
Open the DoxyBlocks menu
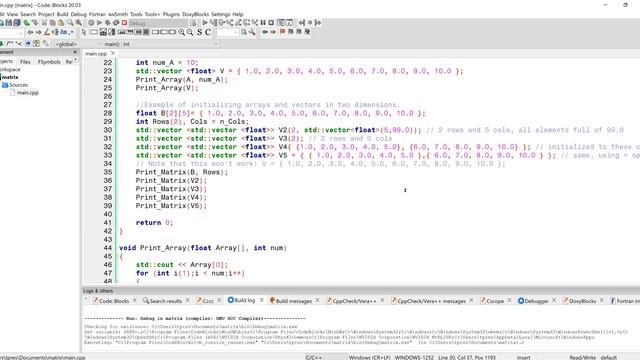(196, 14)
